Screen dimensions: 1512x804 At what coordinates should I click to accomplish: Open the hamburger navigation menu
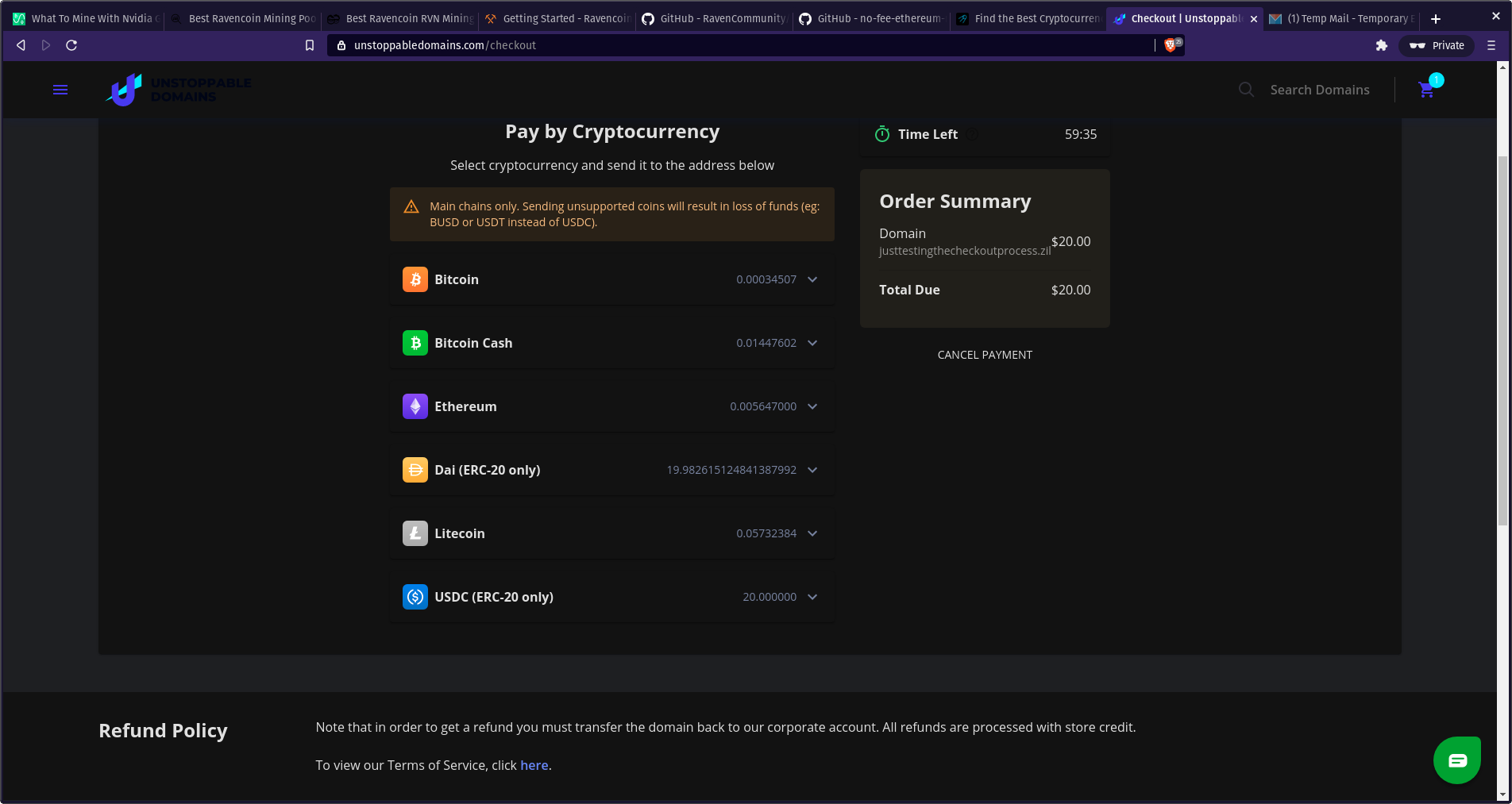pos(60,90)
